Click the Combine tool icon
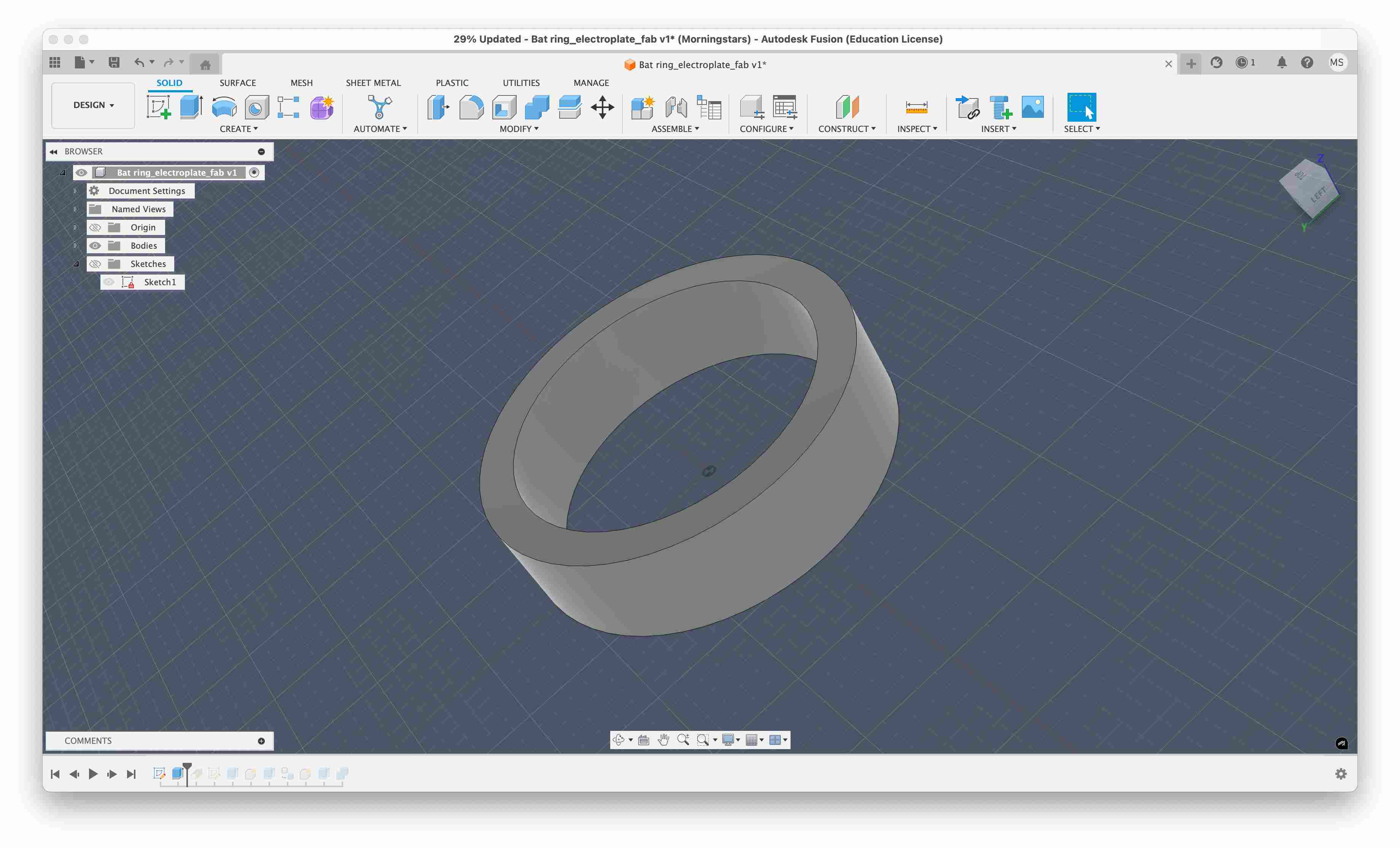The image size is (1400, 848). [x=536, y=107]
